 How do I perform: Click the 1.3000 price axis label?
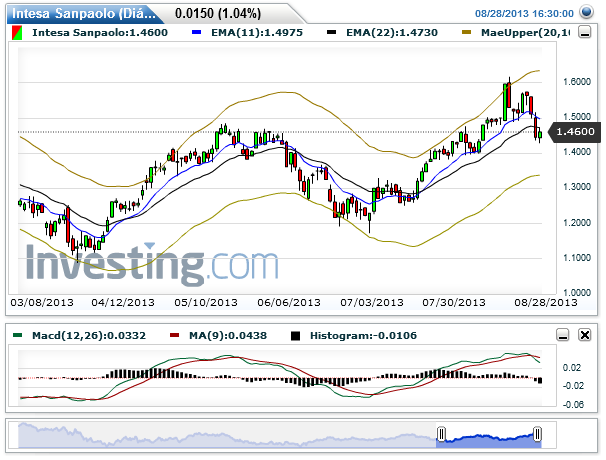pyautogui.click(x=577, y=187)
